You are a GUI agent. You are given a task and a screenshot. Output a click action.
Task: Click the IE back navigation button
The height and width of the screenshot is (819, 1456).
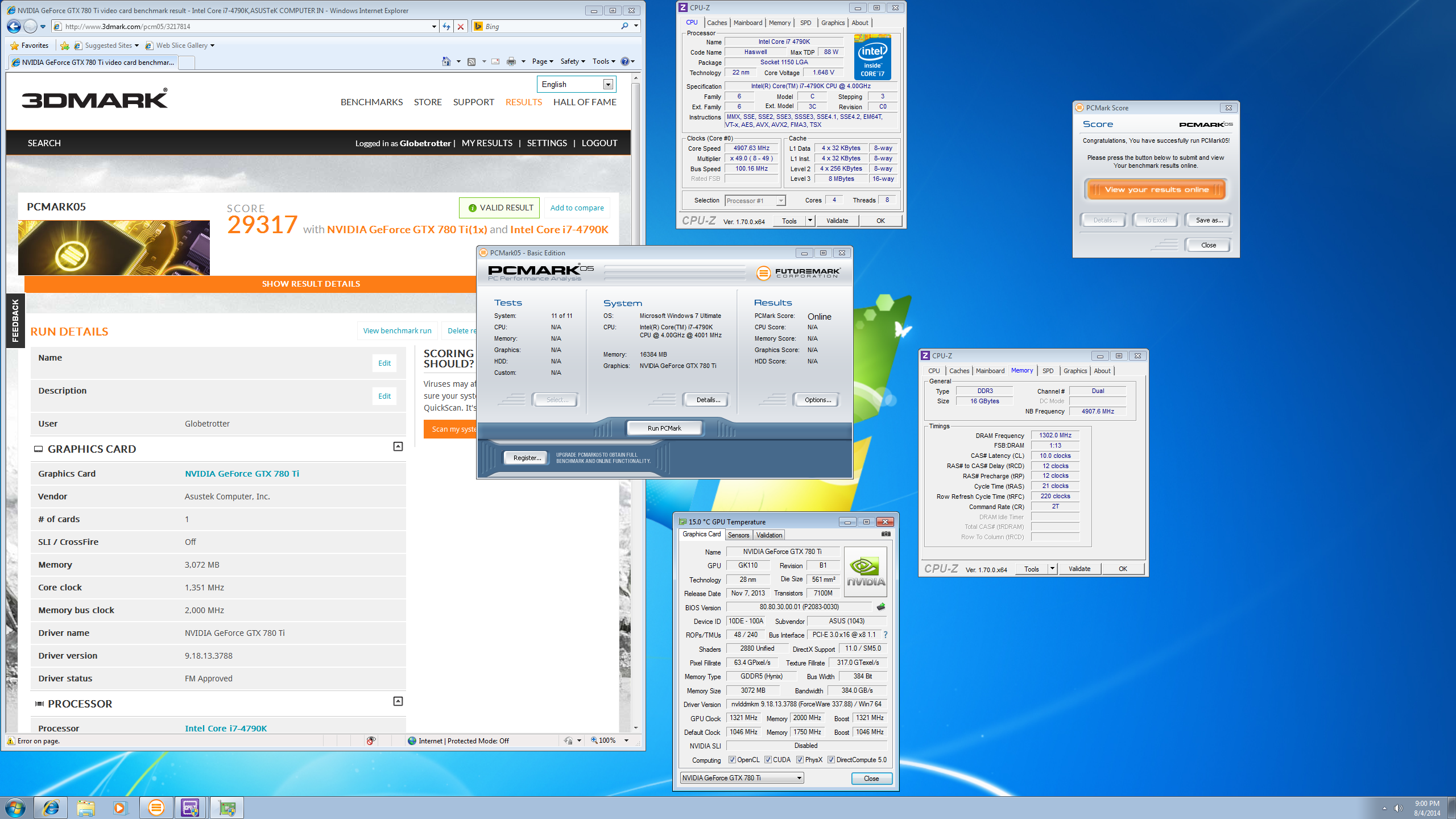click(x=14, y=26)
